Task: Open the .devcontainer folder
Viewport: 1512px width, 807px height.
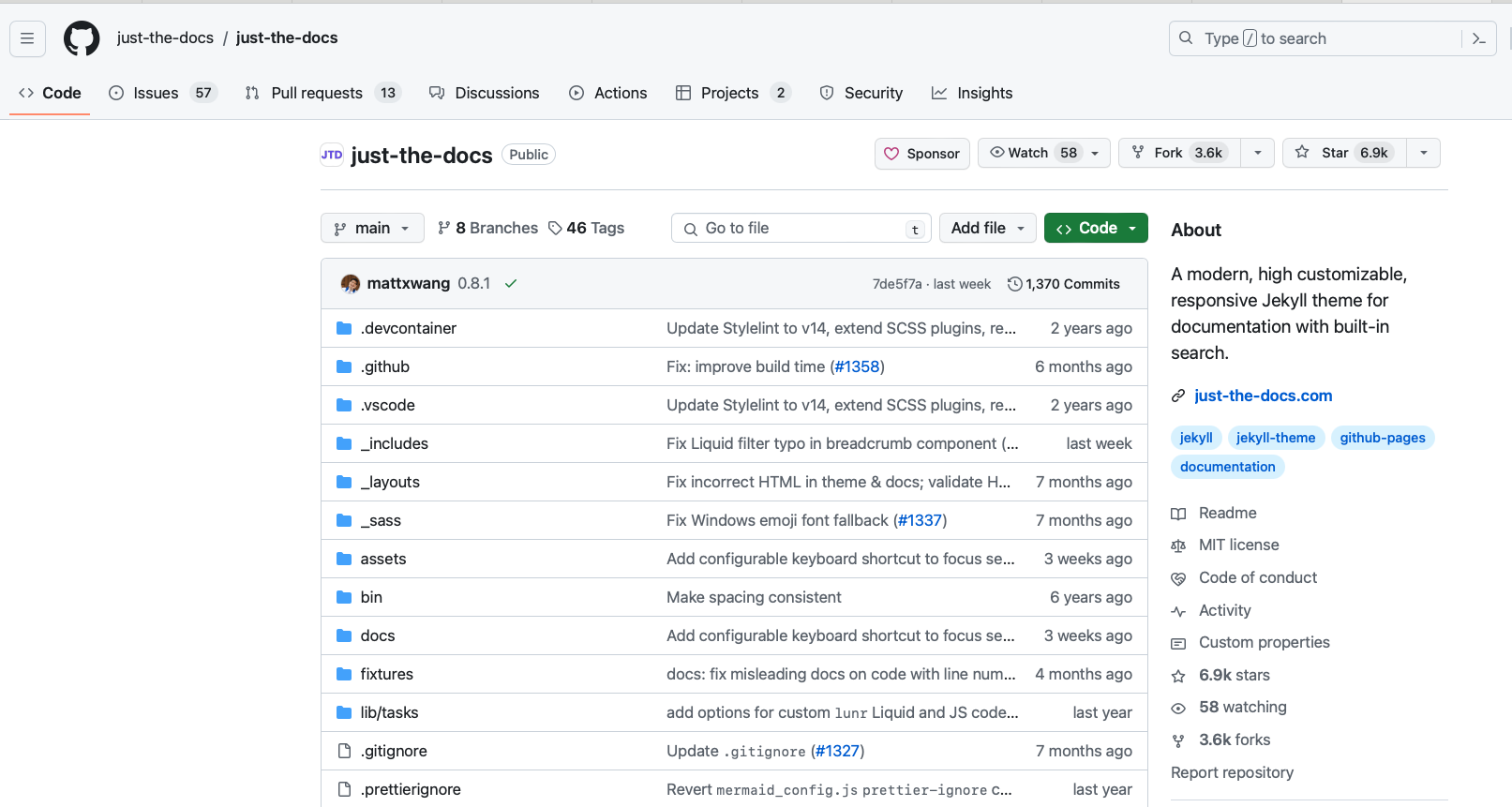Action: pyautogui.click(x=409, y=328)
